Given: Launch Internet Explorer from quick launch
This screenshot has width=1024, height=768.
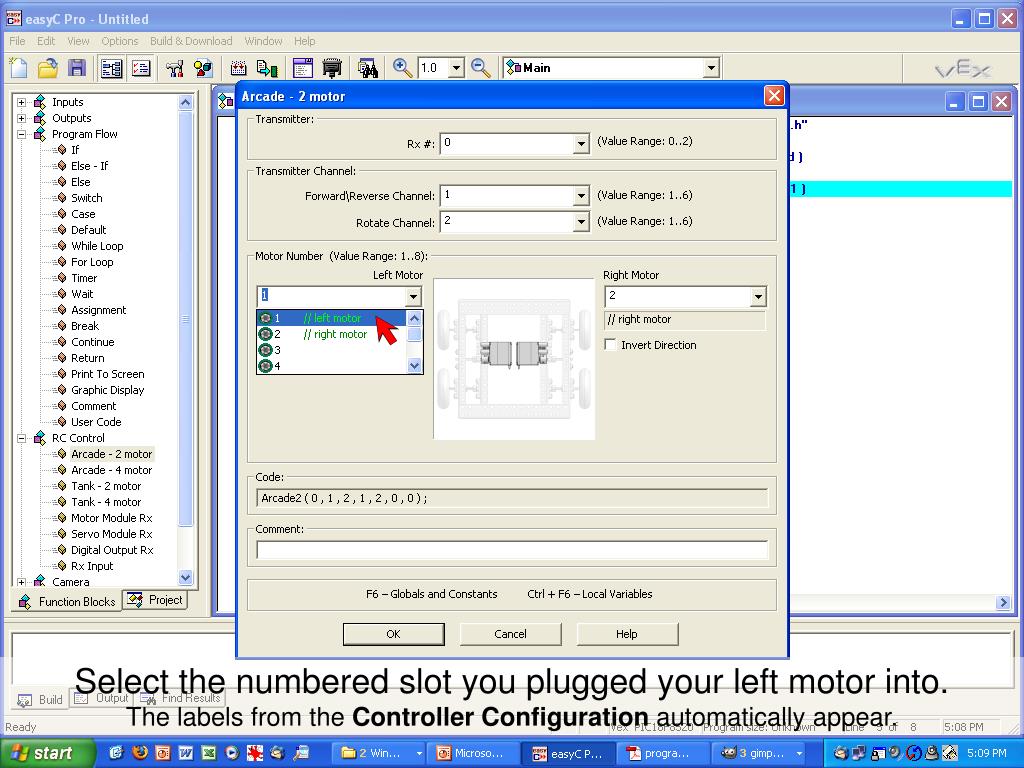Looking at the screenshot, I should click(116, 753).
